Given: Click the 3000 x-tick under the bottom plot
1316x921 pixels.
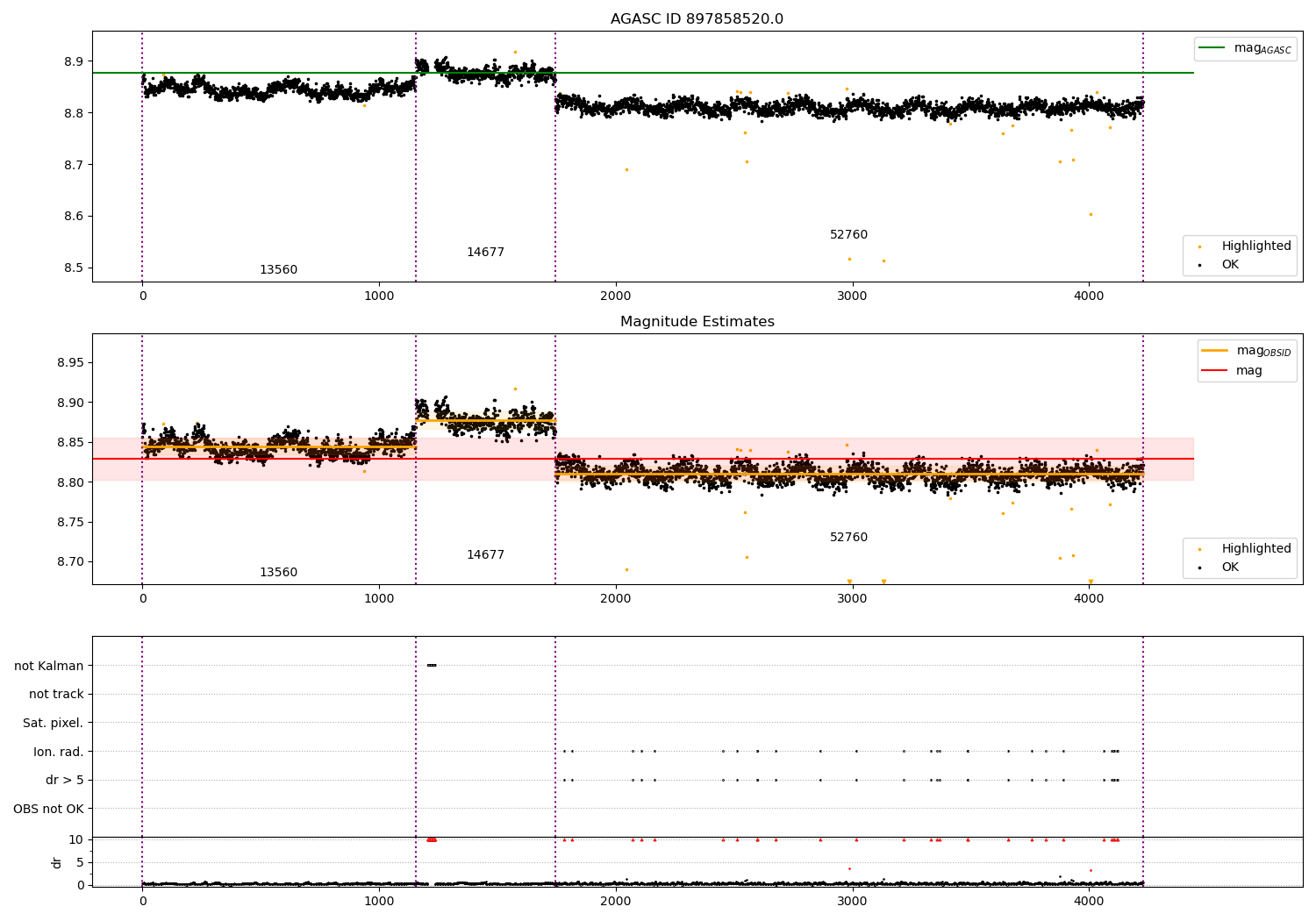Looking at the screenshot, I should pos(852,902).
